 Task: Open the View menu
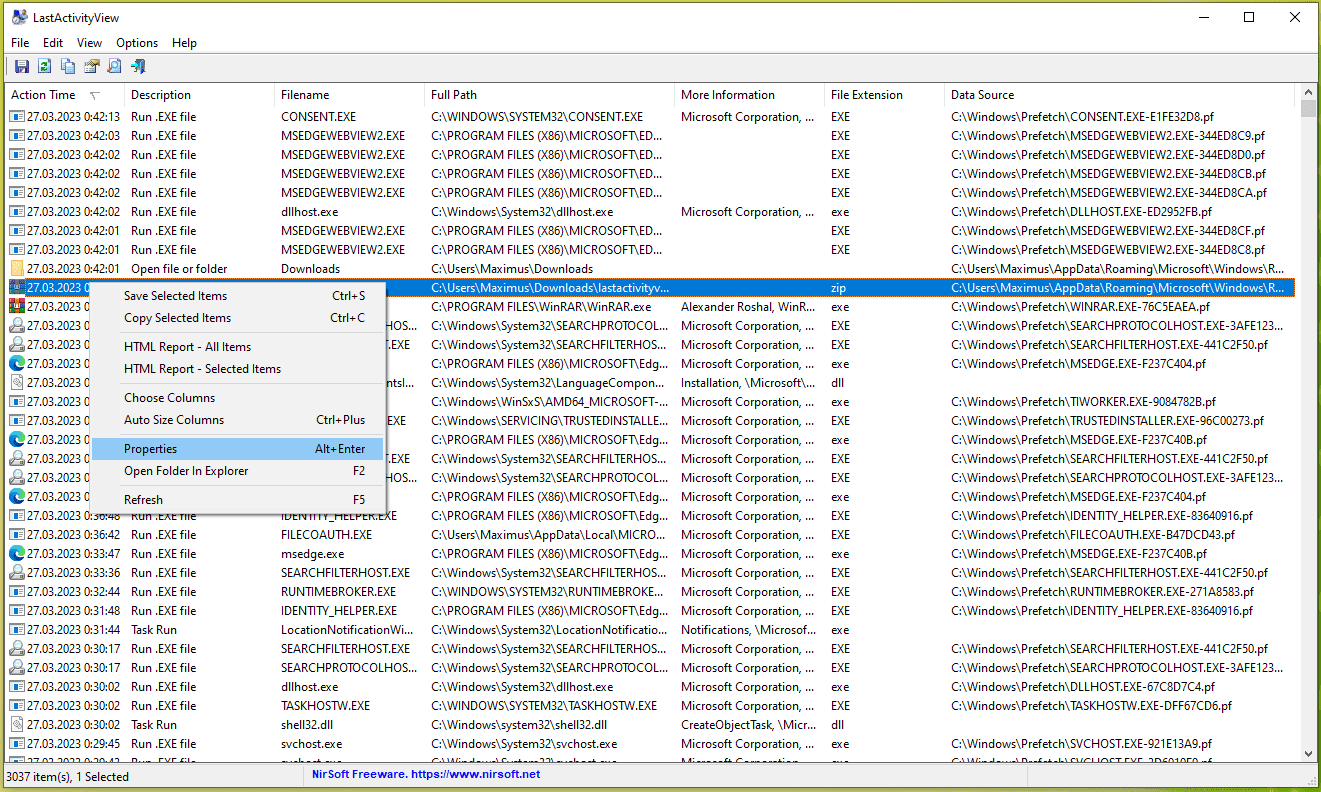point(90,43)
